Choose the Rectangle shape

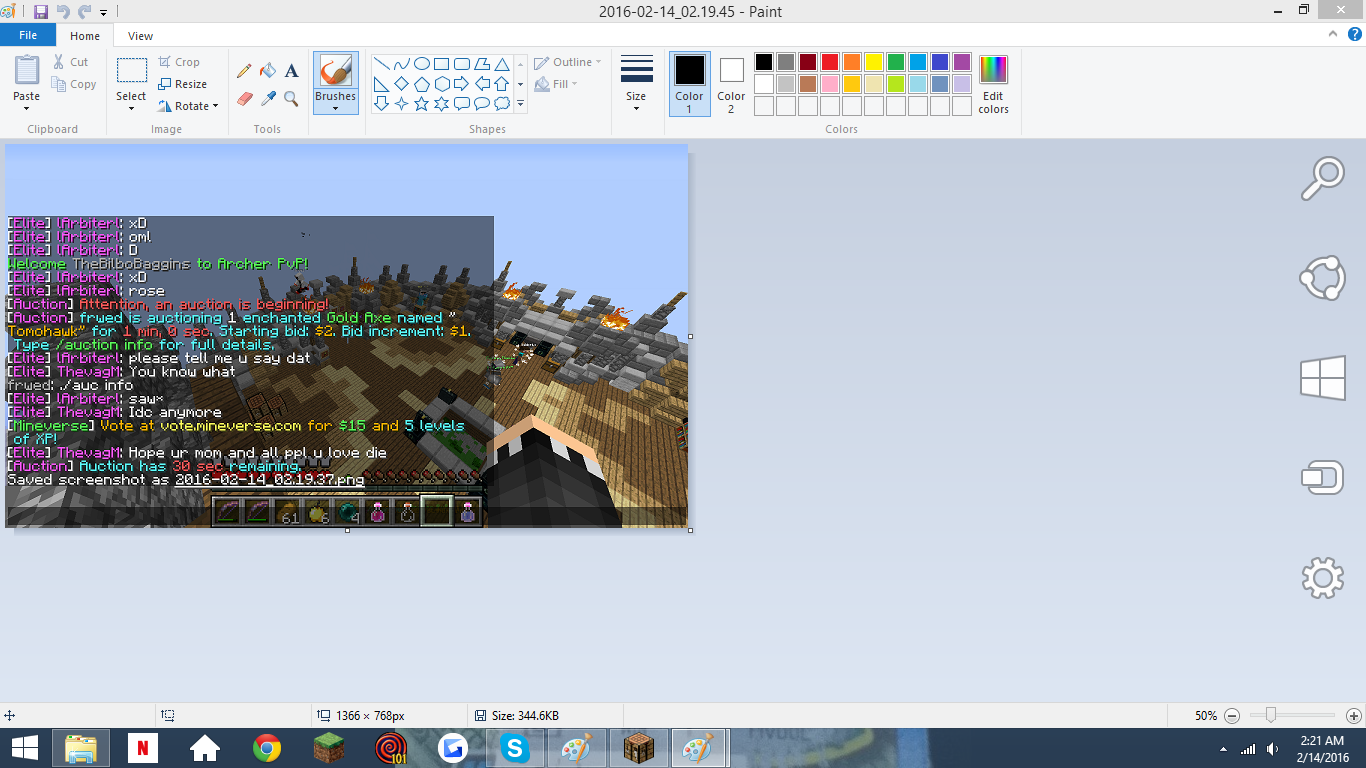click(x=441, y=63)
